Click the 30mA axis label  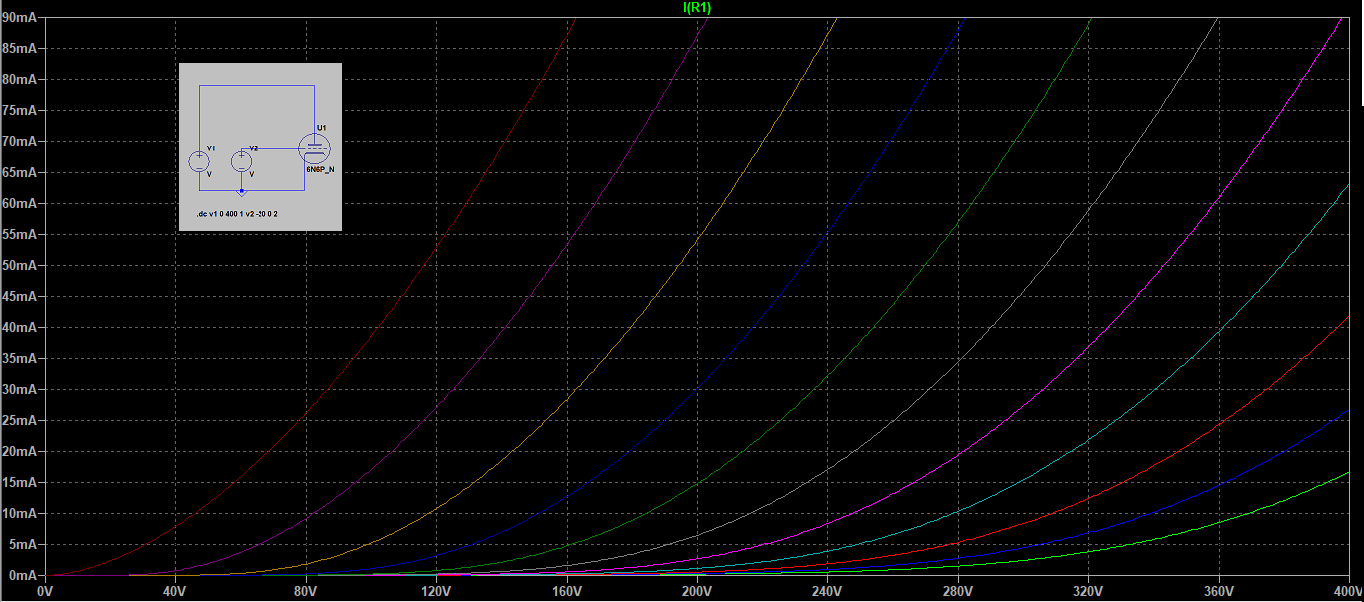tap(19, 389)
